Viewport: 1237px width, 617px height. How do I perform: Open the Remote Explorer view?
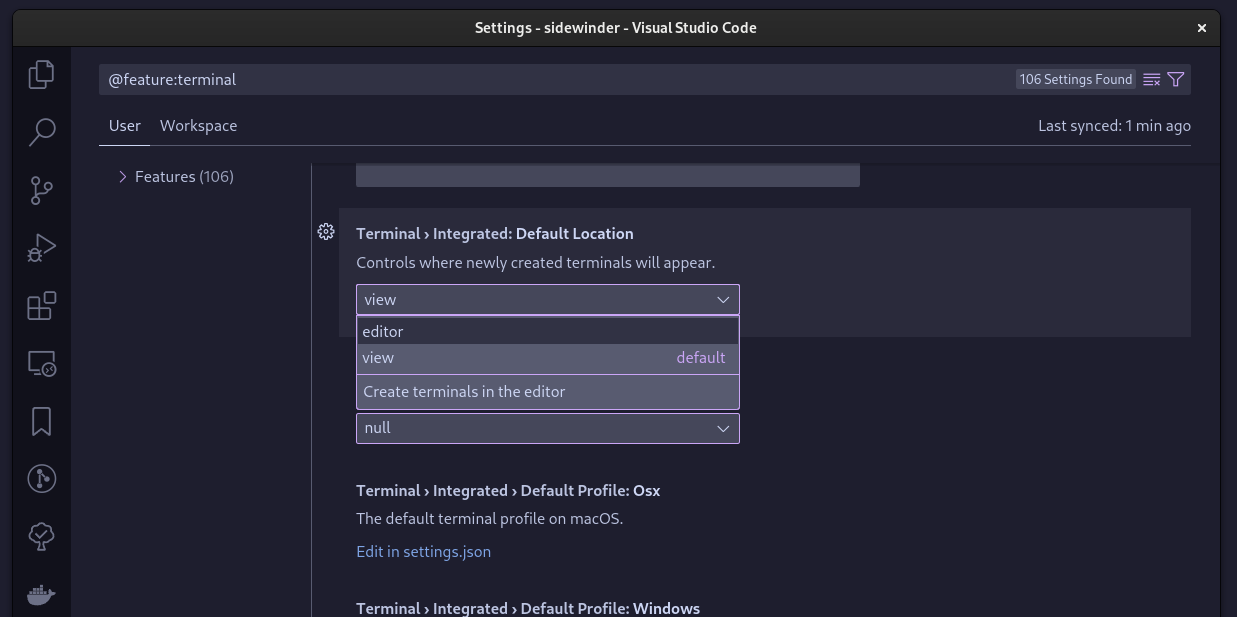tap(40, 363)
